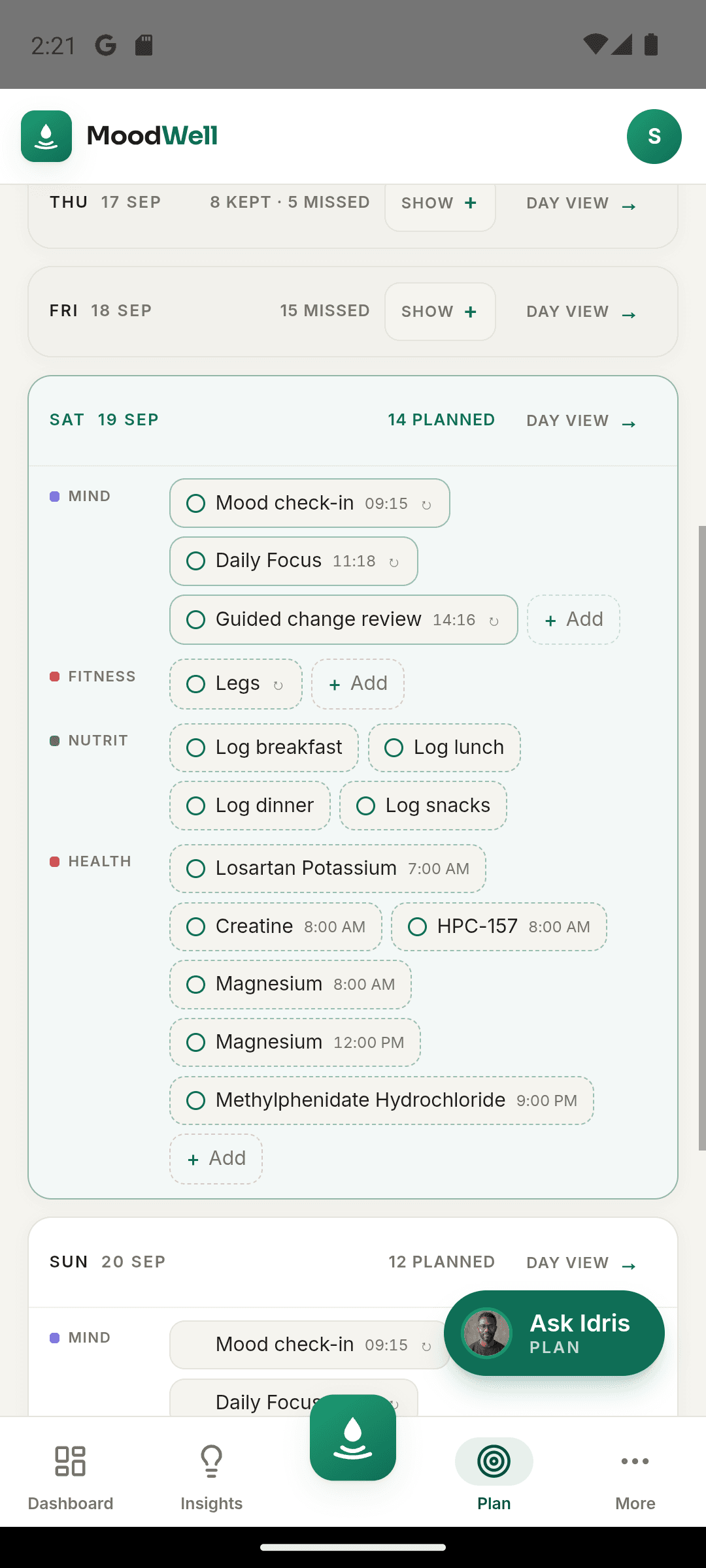Tap repeat icon on Sunday Mood check-in
This screenshot has width=706, height=1568.
click(x=426, y=1346)
